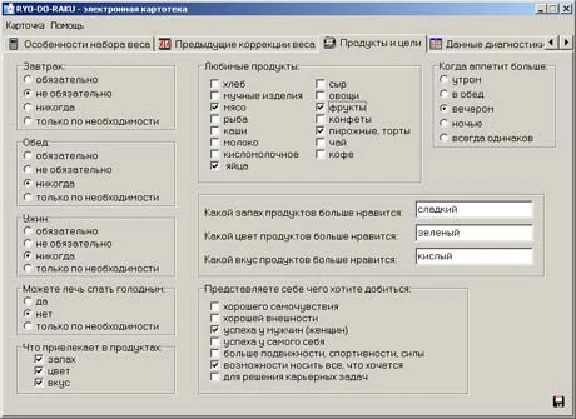This screenshot has width=576, height=419.
Task: Open the Предыдущие коррекции веса tab
Action: (x=237, y=44)
